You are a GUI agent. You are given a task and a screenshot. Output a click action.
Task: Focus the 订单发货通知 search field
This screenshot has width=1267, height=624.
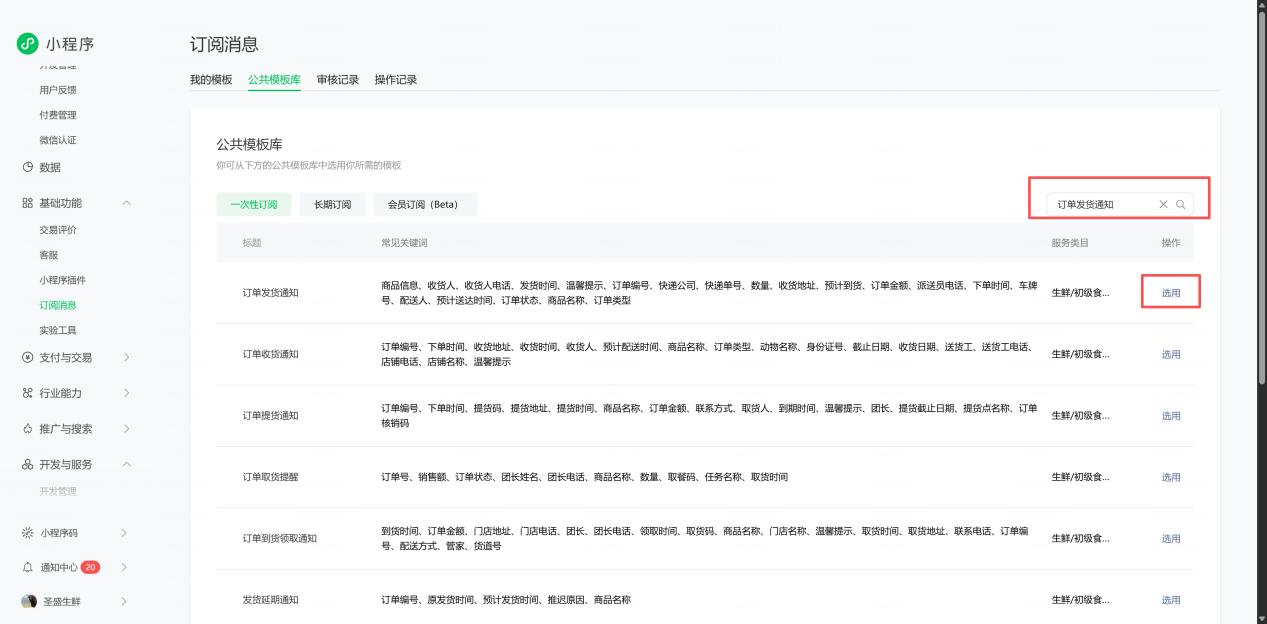coord(1100,204)
